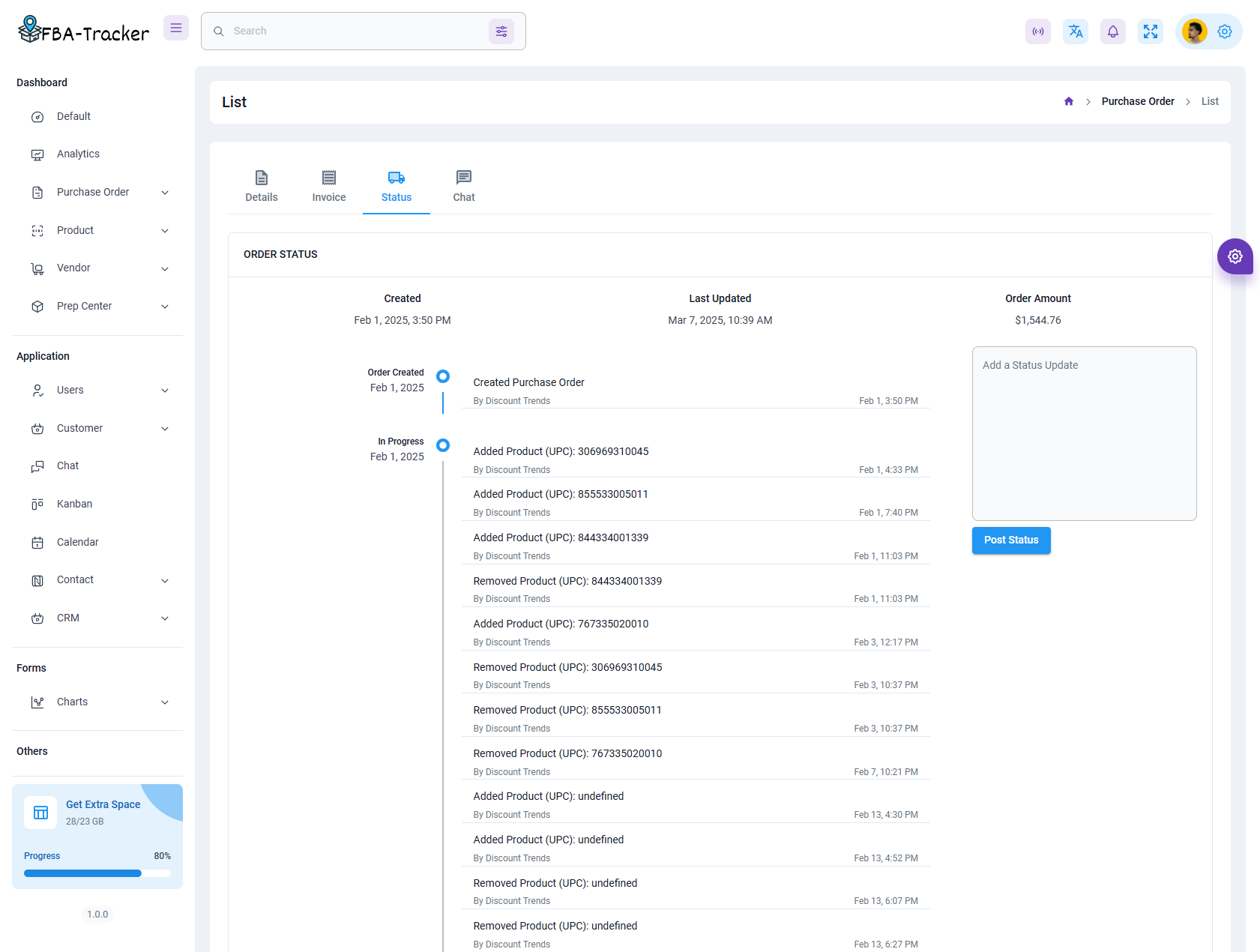This screenshot has height=952, width=1260.
Task: Click the Post Status button
Action: tap(1011, 540)
